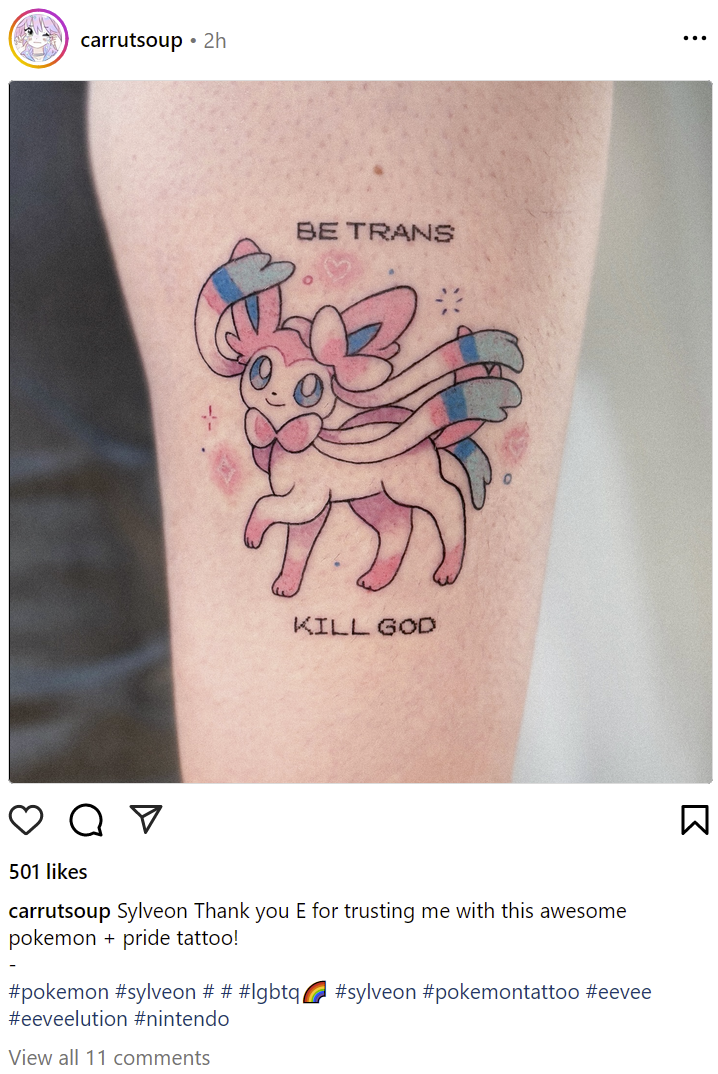718x1074 pixels.
Task: Open the #pokemontattoo hashtag
Action: click(501, 992)
